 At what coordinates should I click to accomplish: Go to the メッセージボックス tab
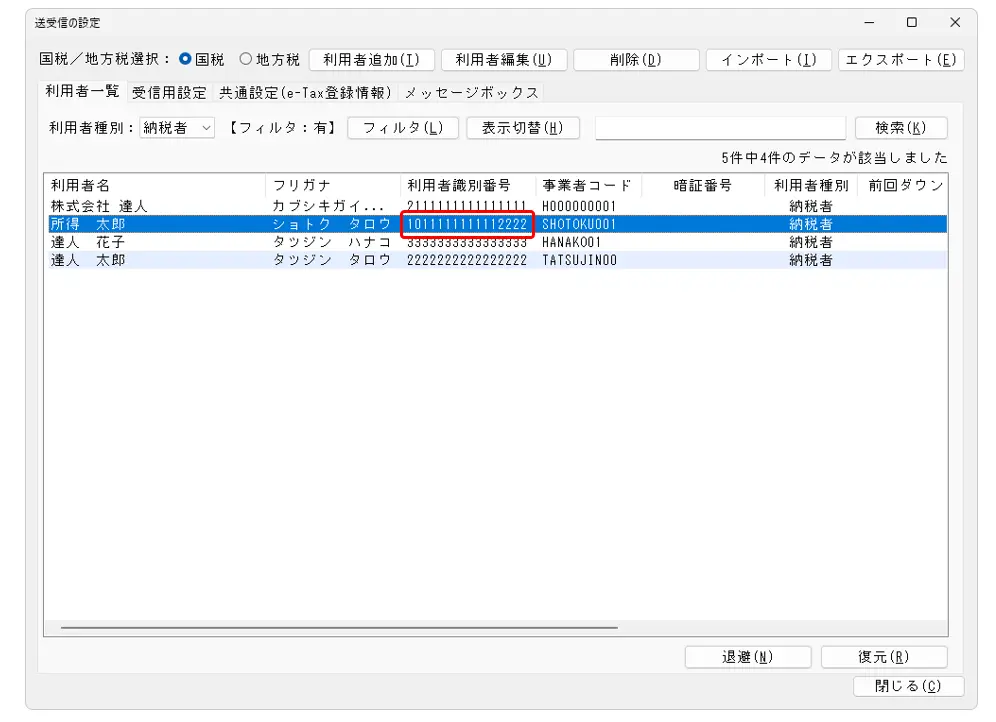[x=471, y=93]
